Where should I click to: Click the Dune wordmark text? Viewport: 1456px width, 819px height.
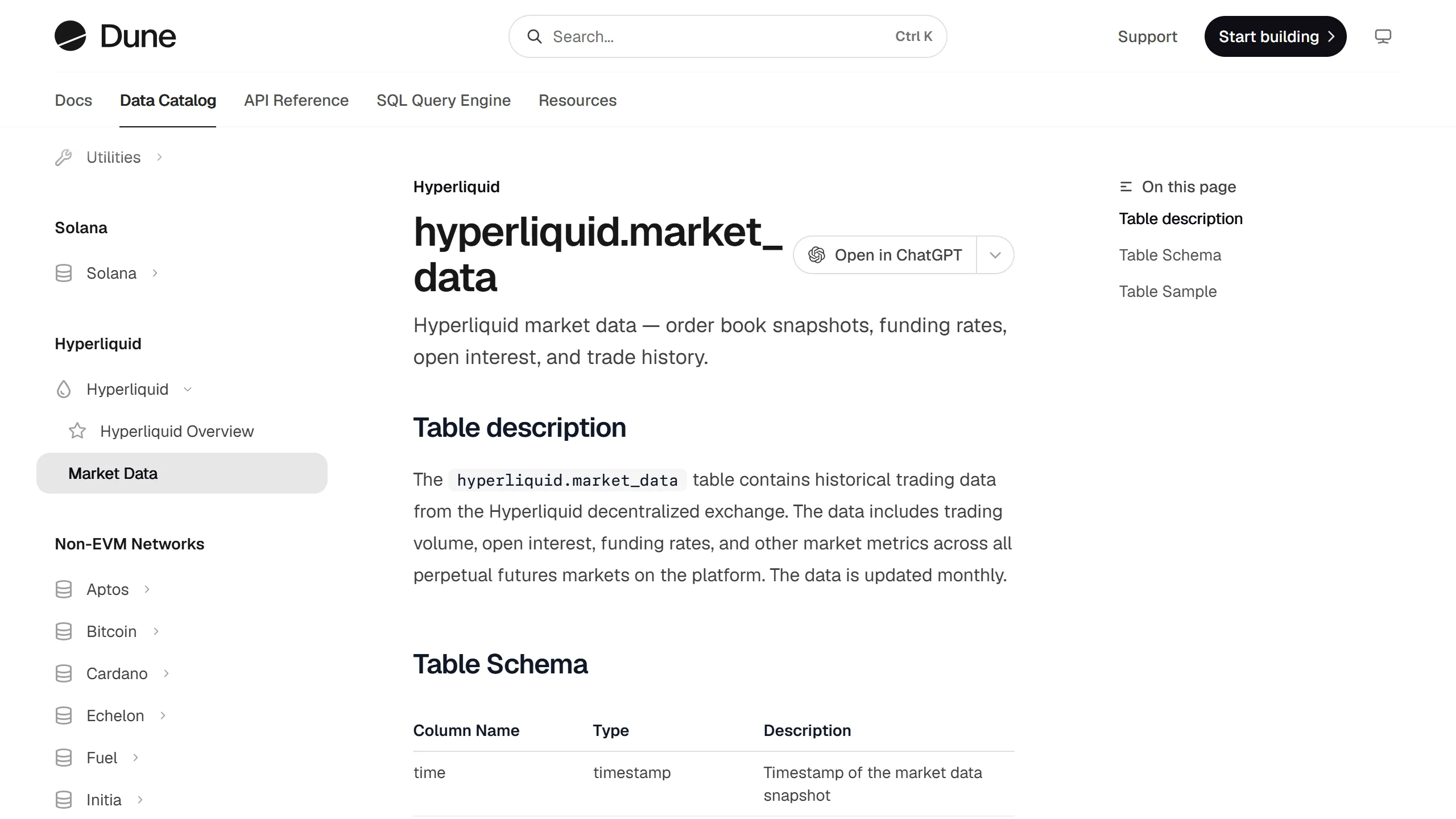[x=138, y=36]
